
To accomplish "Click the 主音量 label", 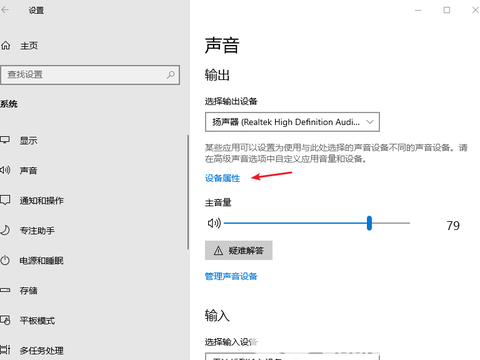I will click(218, 203).
